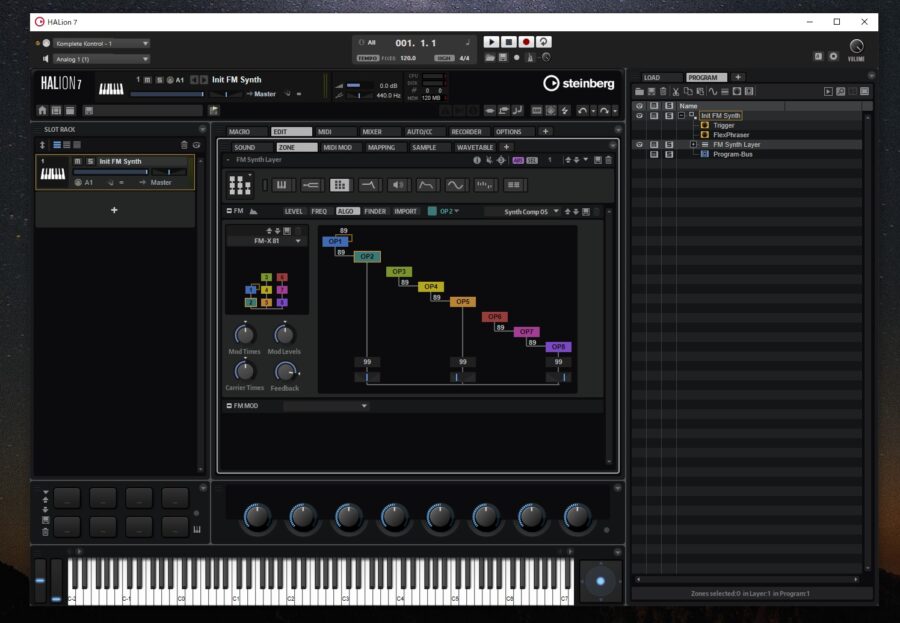Solo the FM Synth Layer in Program Tree
900x623 pixels.
(669, 145)
